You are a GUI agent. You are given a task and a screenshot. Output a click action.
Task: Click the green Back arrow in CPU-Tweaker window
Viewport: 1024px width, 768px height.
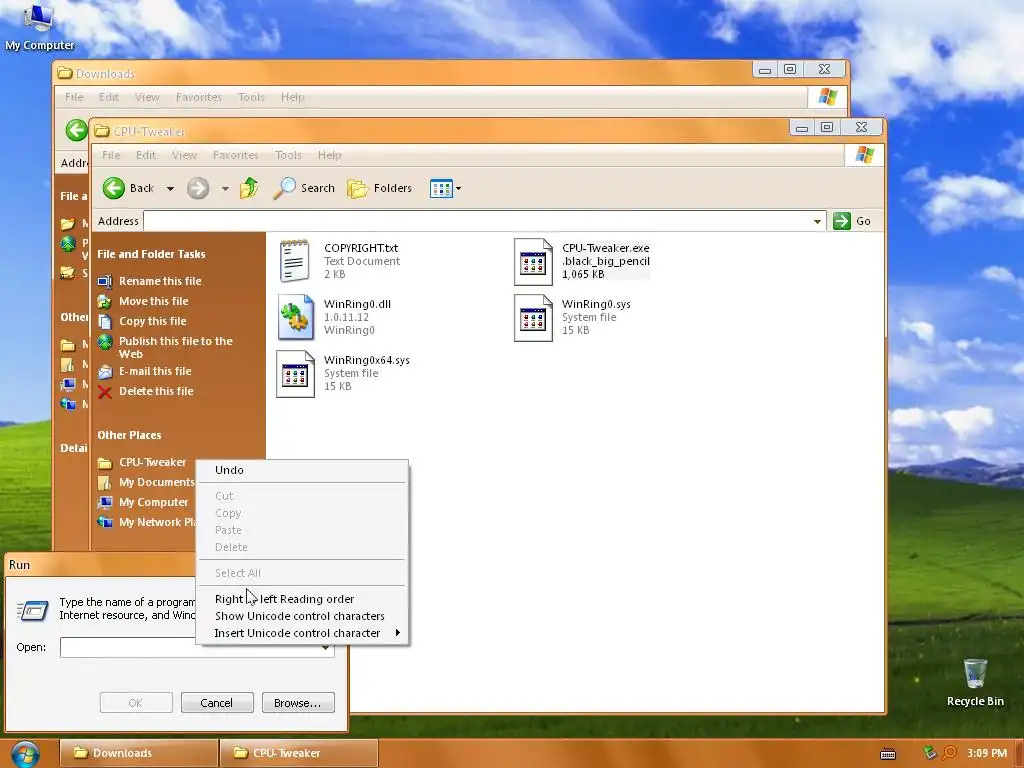point(114,188)
